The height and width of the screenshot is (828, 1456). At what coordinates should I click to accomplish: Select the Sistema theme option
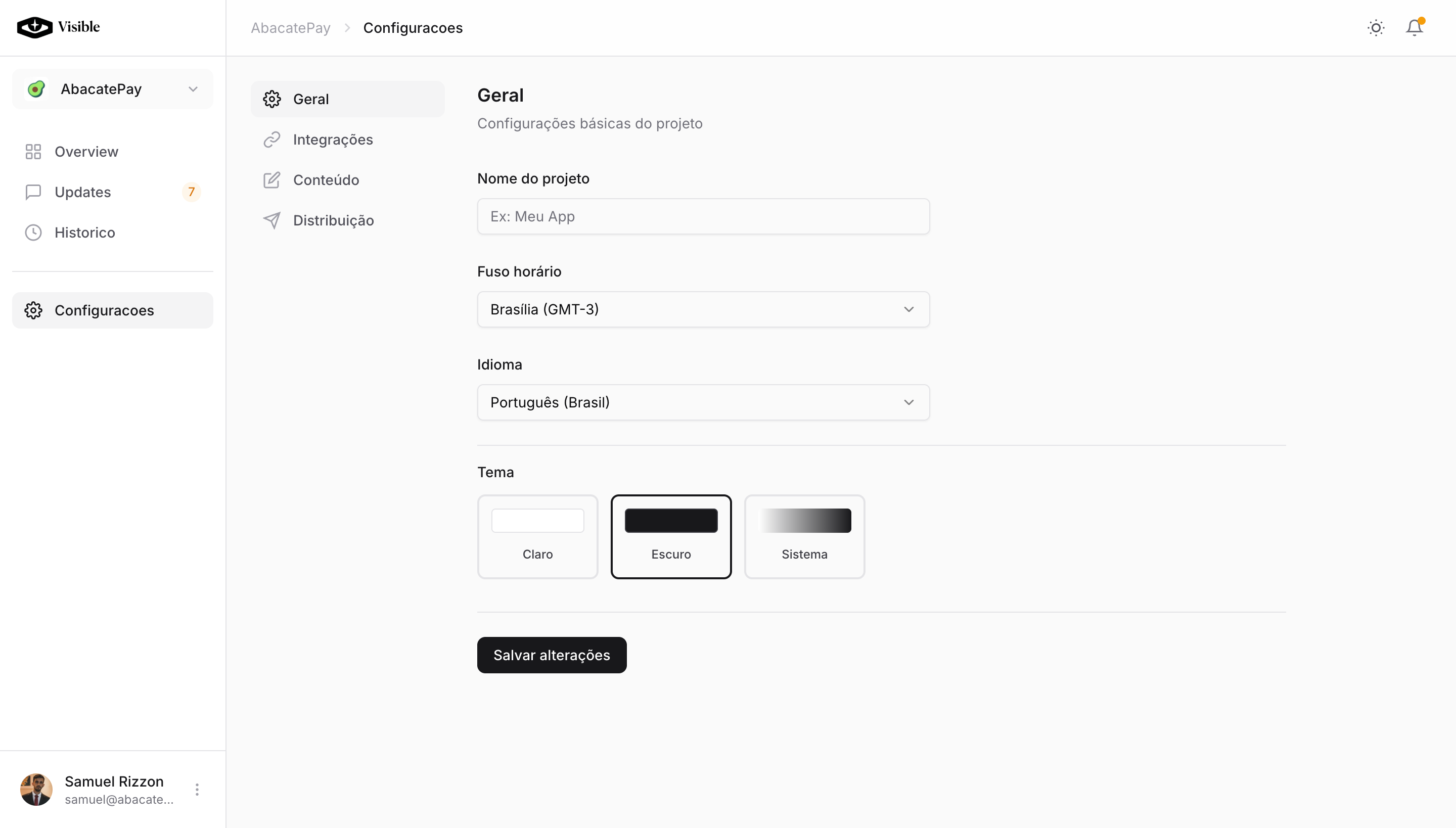[x=804, y=536]
